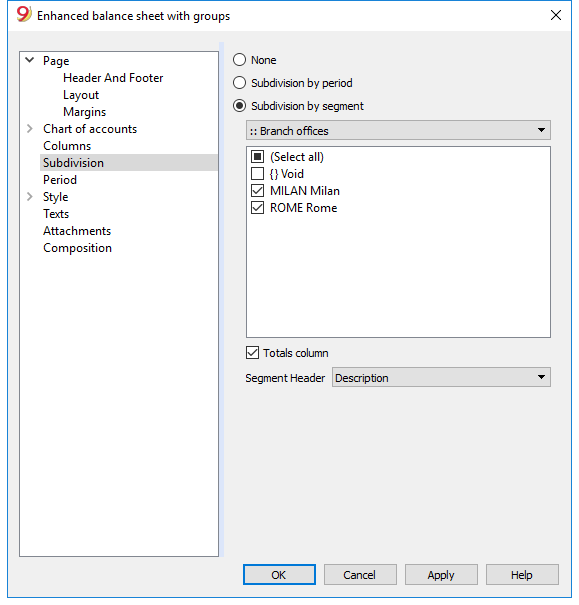Image resolution: width=579 pixels, height=605 pixels.
Task: Expand the Style tree node
Action: pos(30,196)
